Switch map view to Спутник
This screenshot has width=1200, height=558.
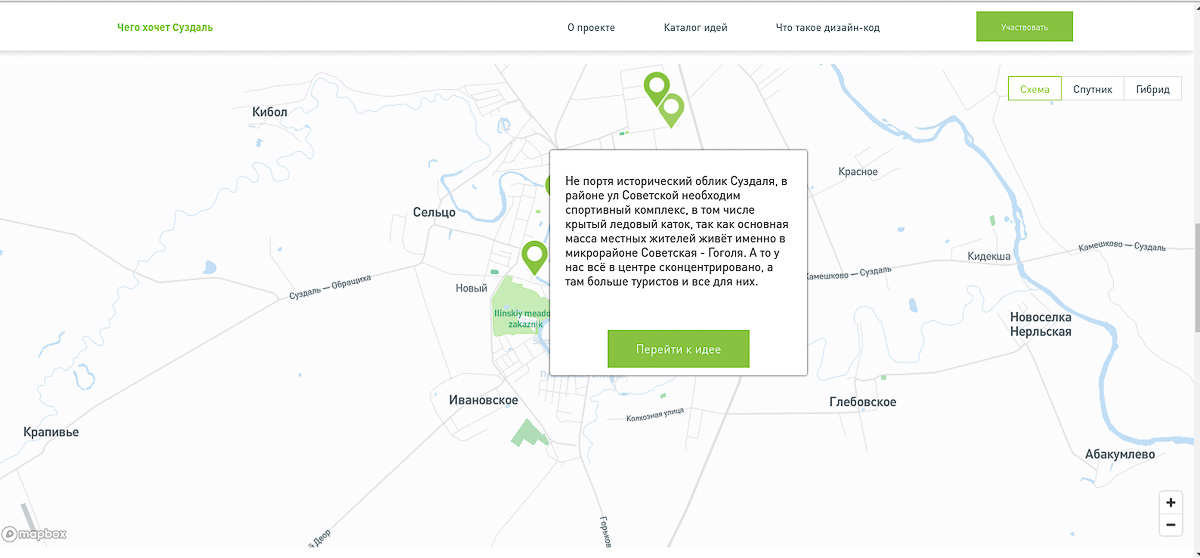[1092, 89]
